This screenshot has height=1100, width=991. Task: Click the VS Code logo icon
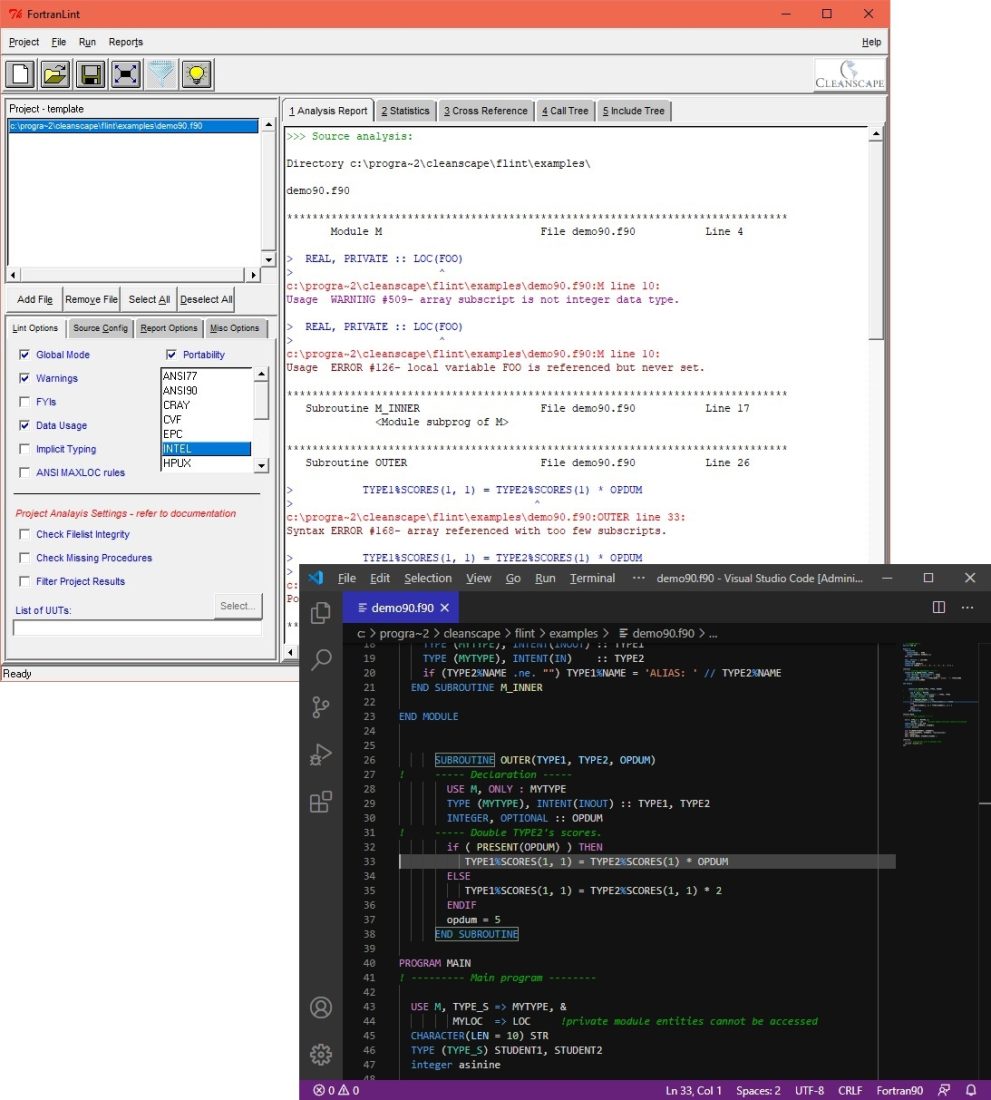pos(316,577)
